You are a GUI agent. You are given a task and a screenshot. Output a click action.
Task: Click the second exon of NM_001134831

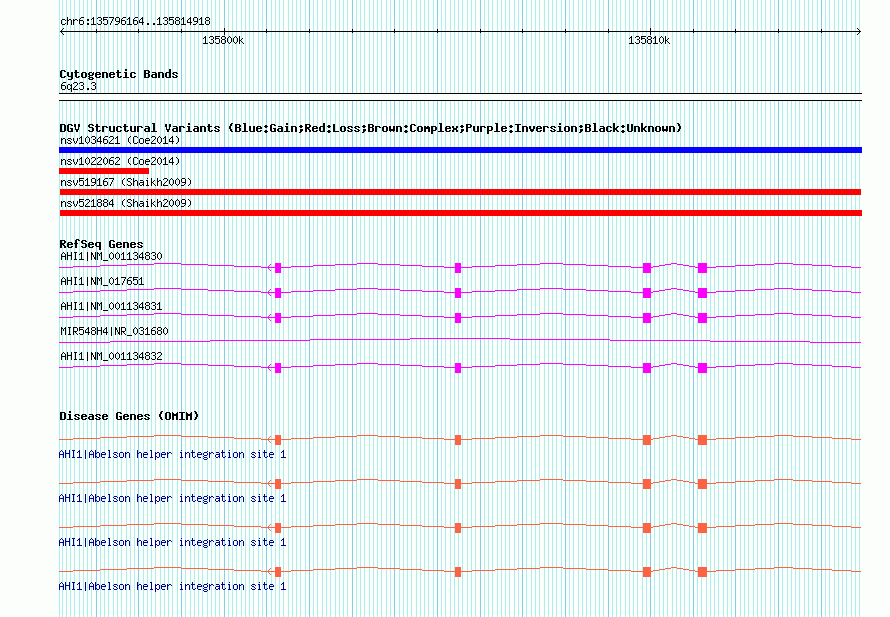pyautogui.click(x=458, y=318)
